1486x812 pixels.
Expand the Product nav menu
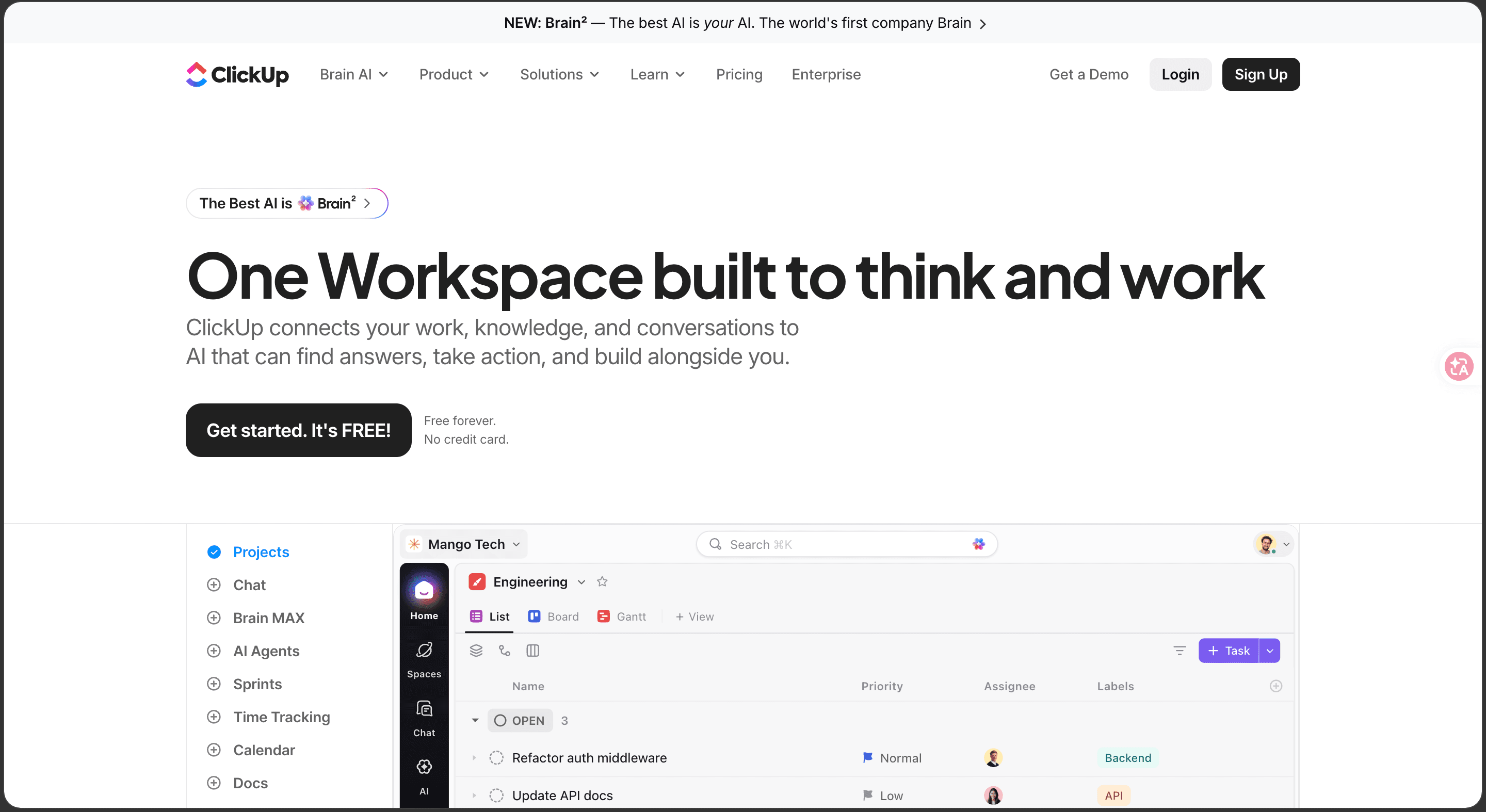pyautogui.click(x=454, y=74)
